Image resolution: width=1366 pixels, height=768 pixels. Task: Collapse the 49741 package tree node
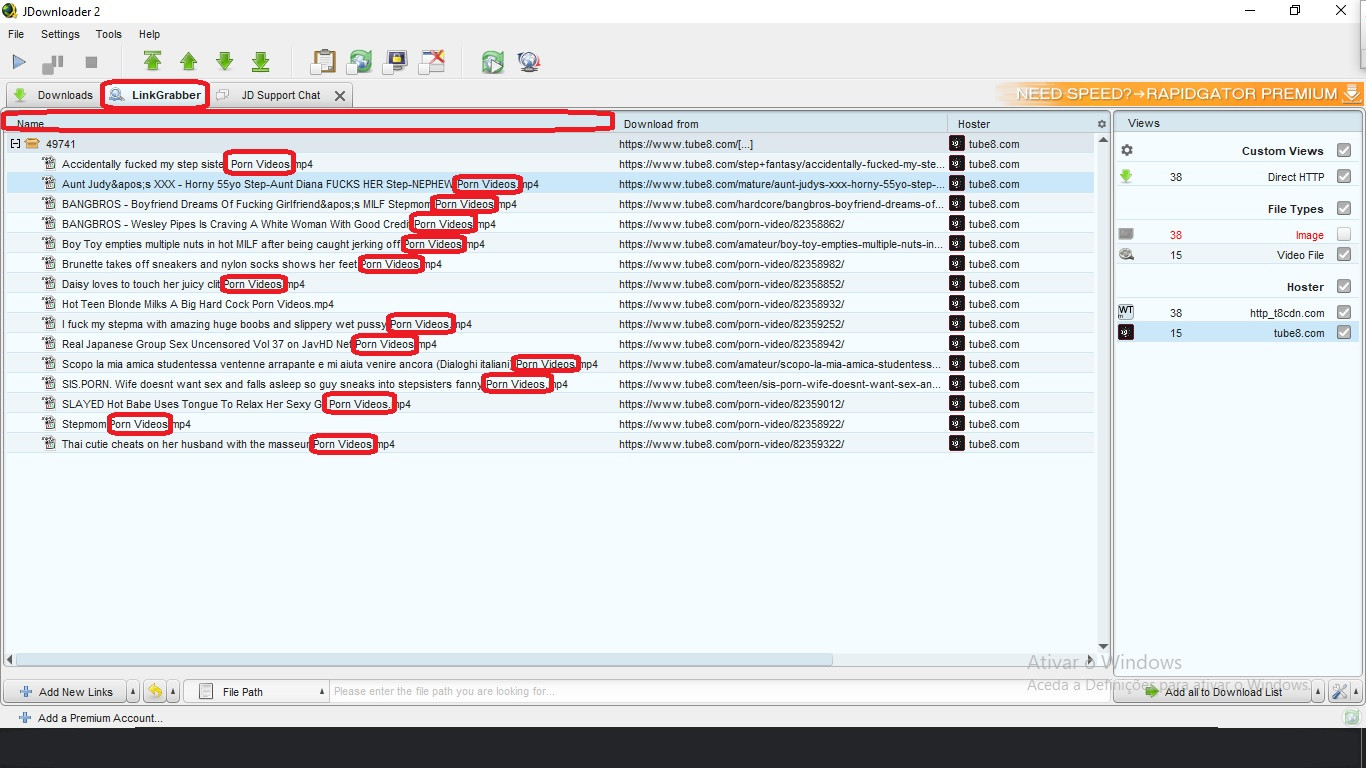coord(16,144)
